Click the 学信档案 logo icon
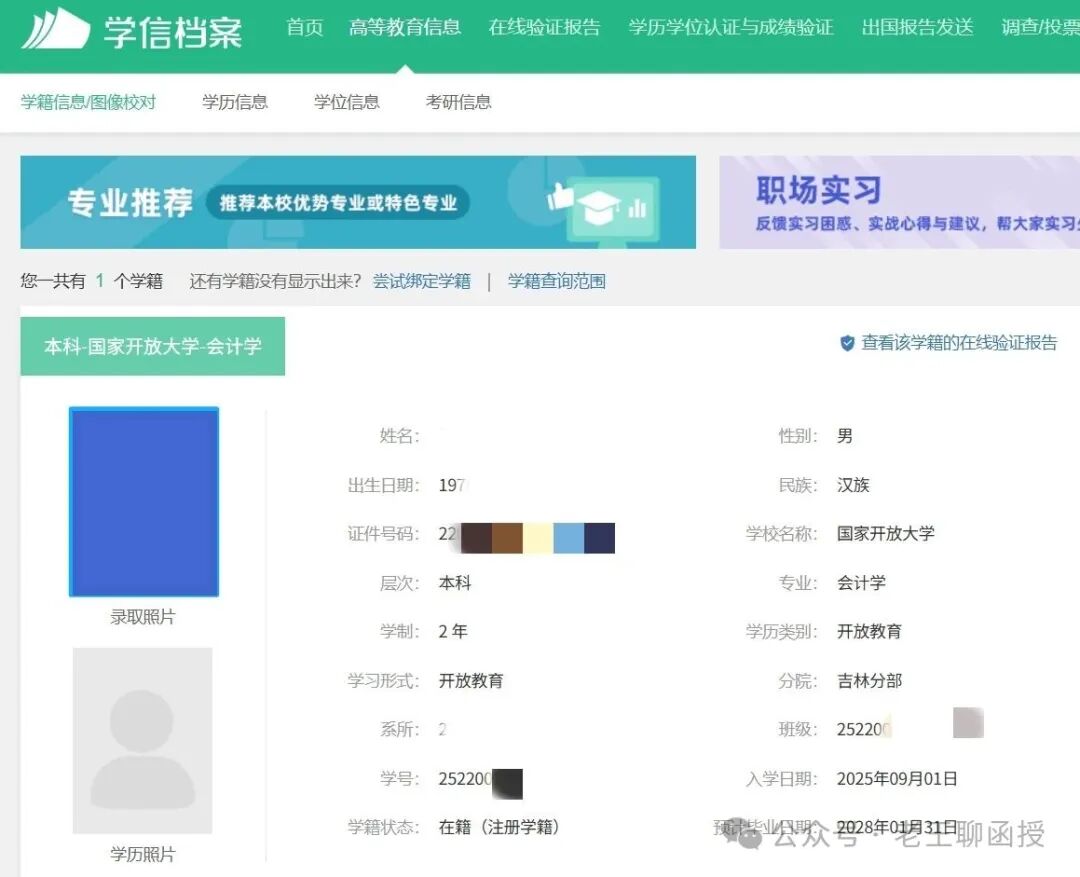Viewport: 1080px width, 877px height. tap(56, 29)
